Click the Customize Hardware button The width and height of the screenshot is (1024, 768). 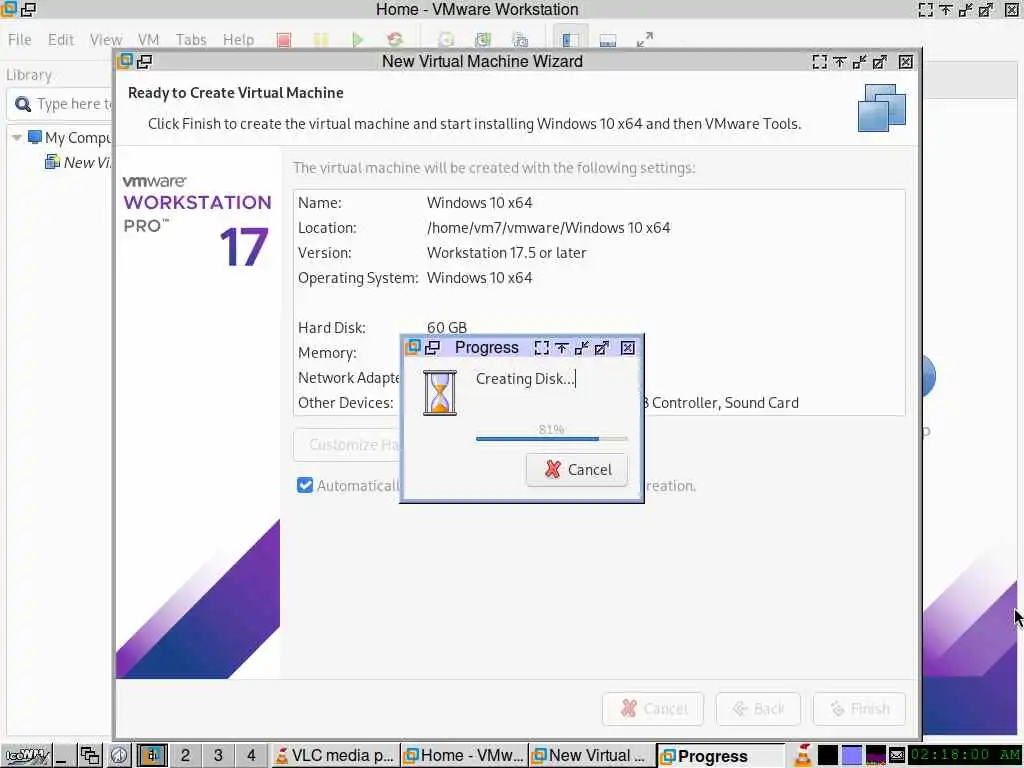point(347,445)
